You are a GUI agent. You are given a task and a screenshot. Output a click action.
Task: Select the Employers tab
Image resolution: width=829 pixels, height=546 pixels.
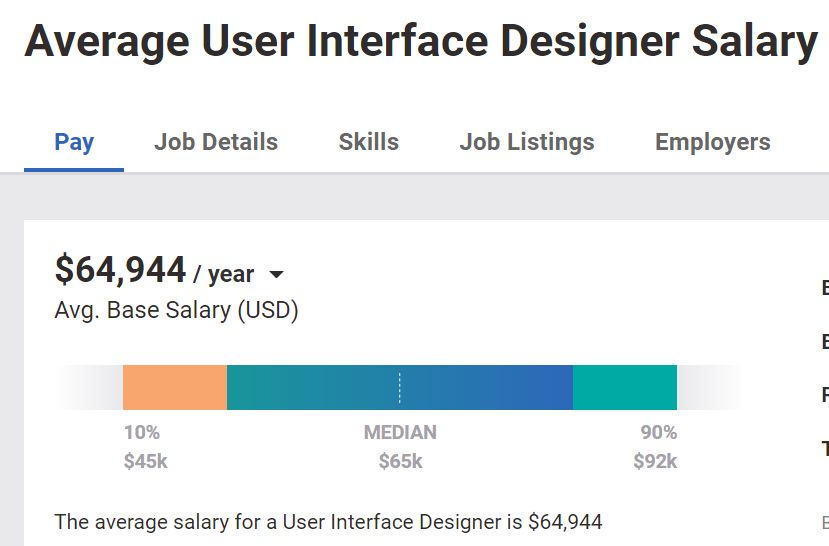point(713,142)
